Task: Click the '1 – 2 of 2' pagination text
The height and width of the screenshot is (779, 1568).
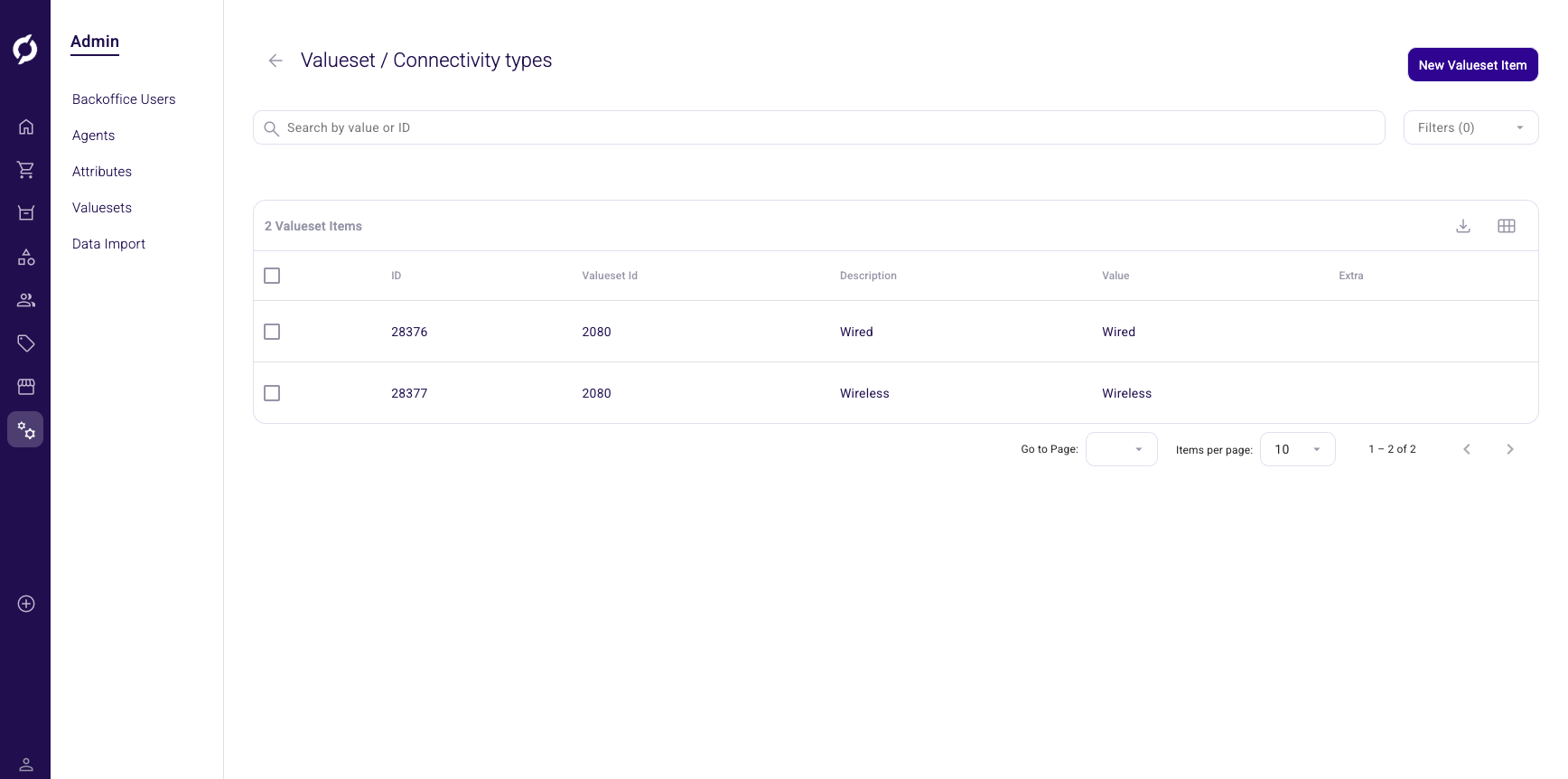Action: click(1392, 449)
